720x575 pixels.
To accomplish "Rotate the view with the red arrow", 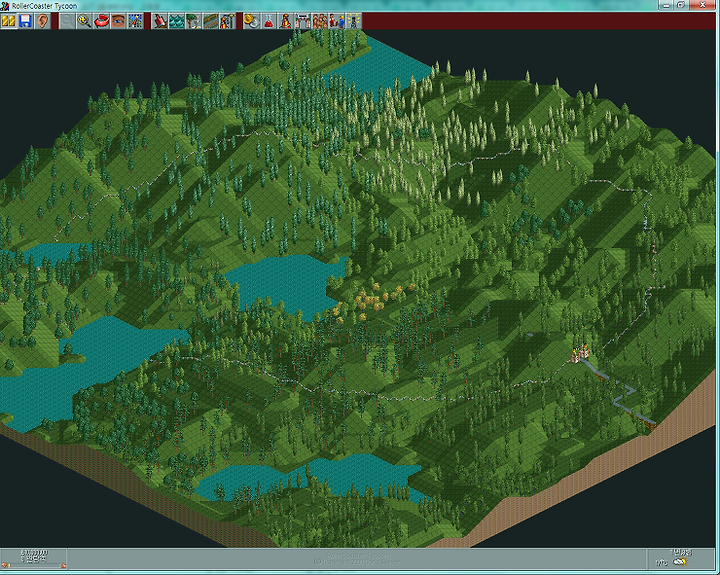I will (101, 21).
